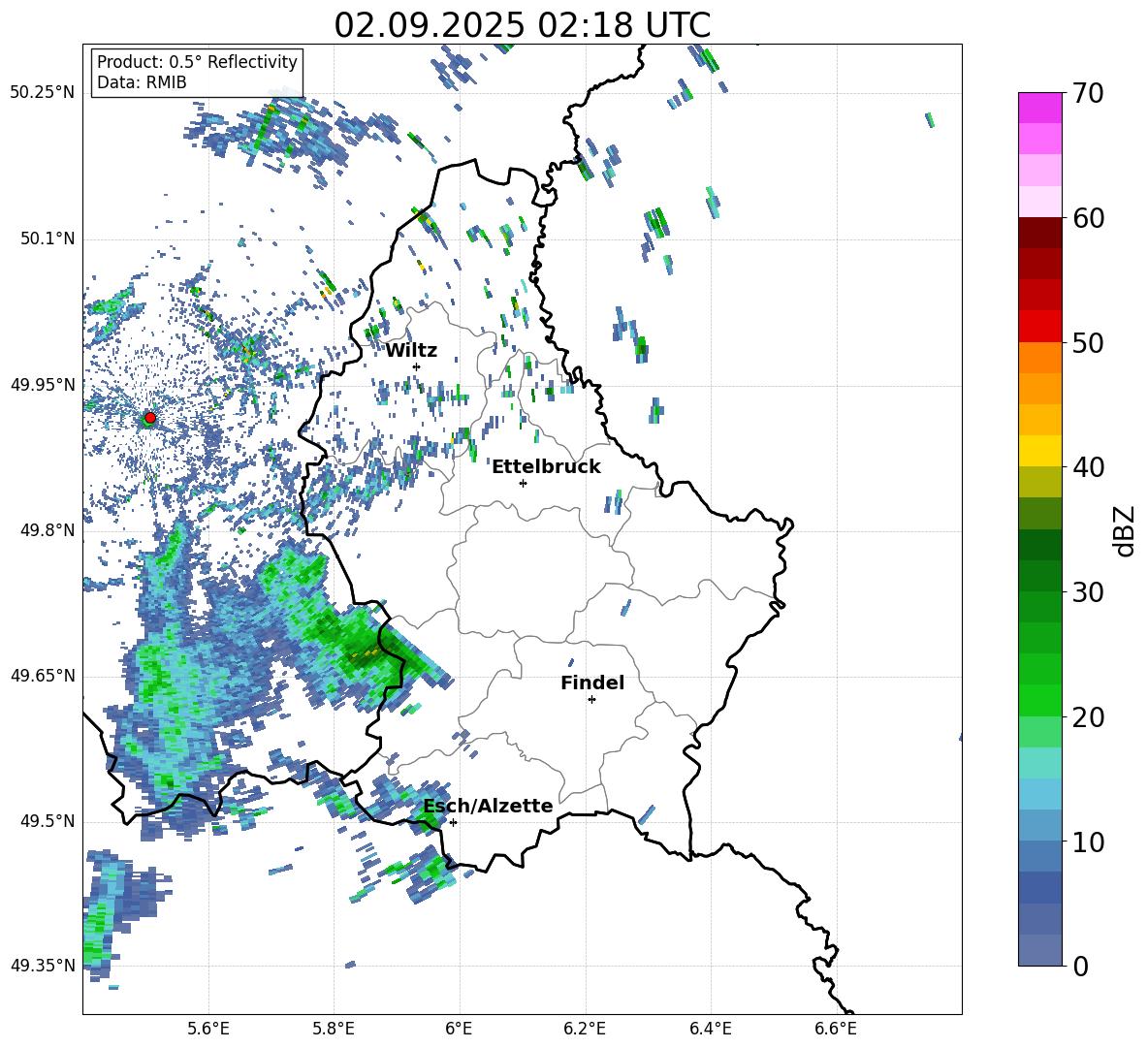Click the colorbar 40 tick label
The height and width of the screenshot is (1048, 1148).
[1088, 467]
